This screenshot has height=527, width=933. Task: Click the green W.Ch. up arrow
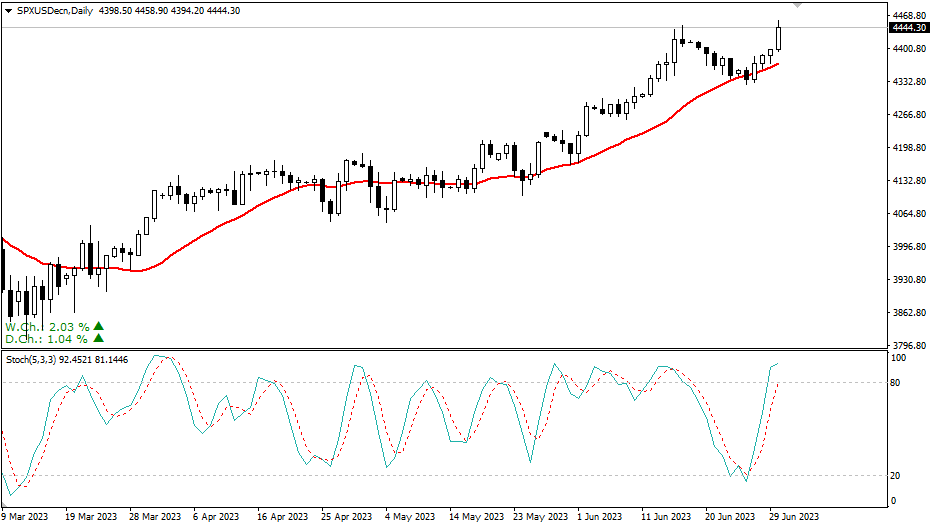pyautogui.click(x=98, y=326)
